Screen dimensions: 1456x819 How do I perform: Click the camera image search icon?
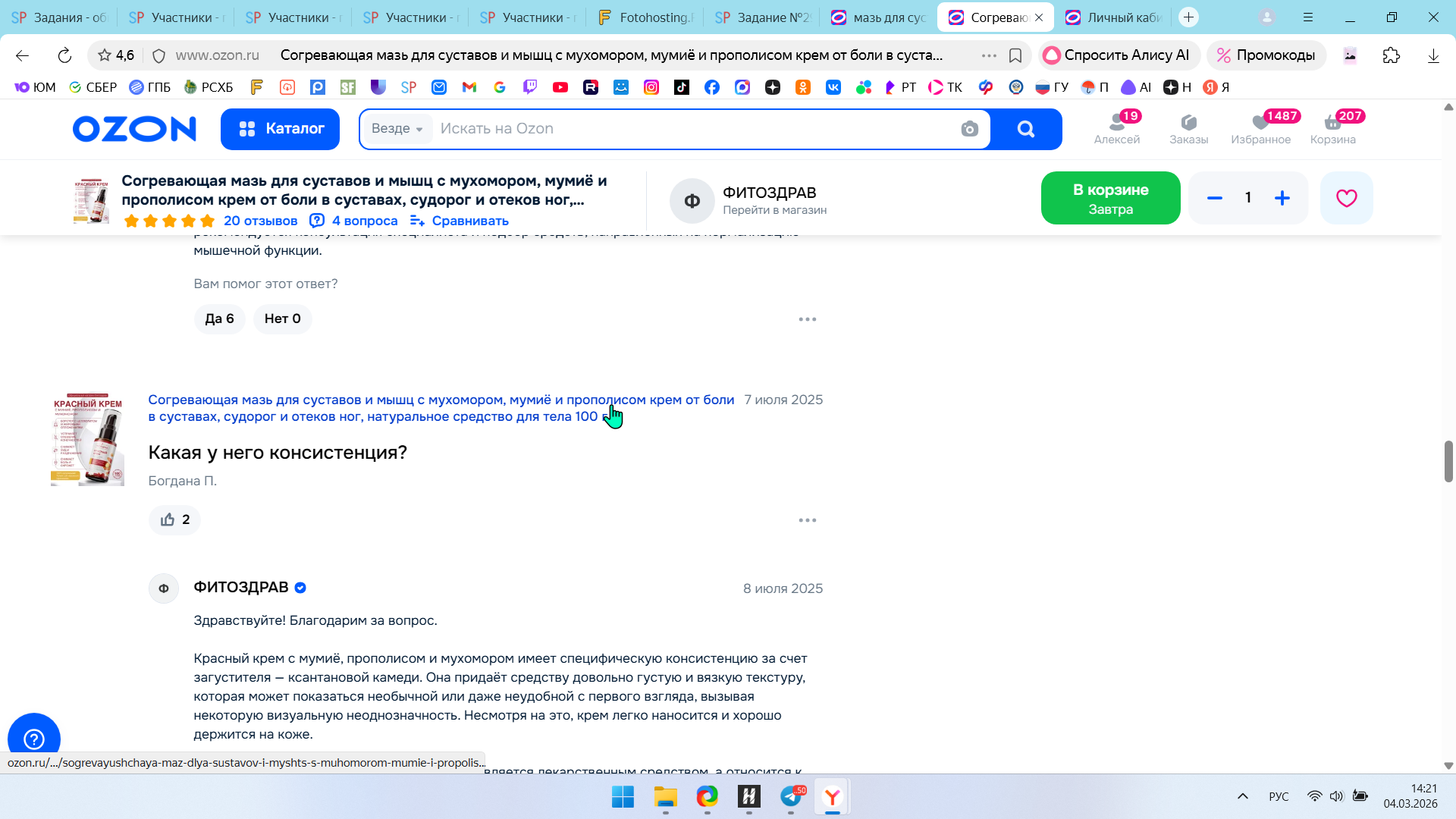point(969,129)
